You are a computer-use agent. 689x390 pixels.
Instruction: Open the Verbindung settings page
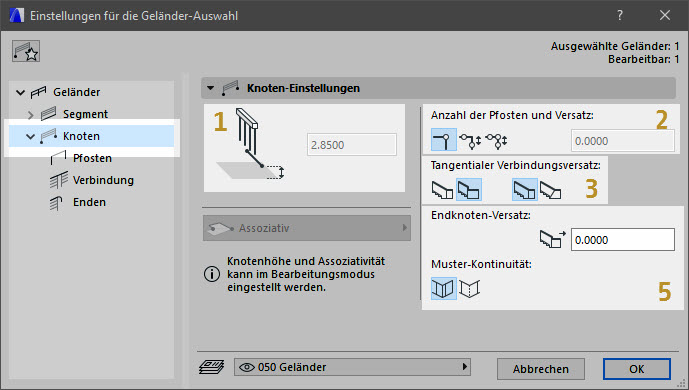click(103, 180)
